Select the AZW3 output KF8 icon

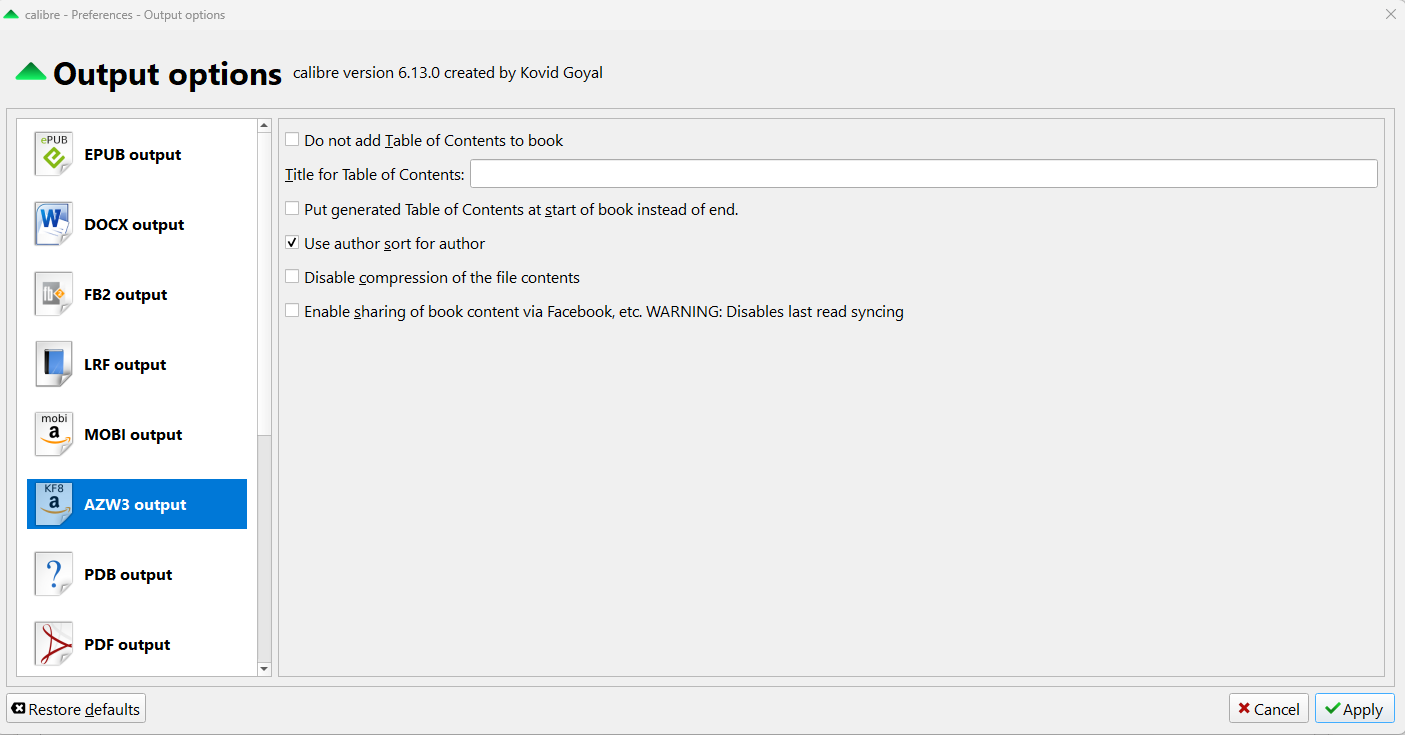pos(53,504)
